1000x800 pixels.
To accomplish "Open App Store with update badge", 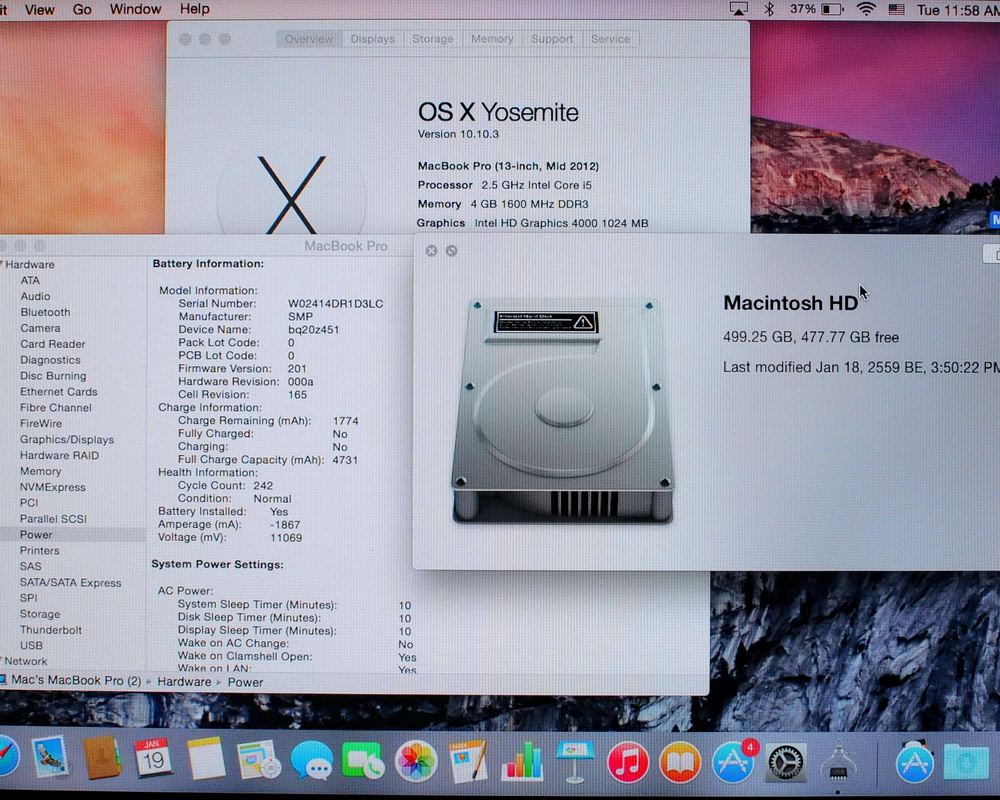I will pos(733,761).
